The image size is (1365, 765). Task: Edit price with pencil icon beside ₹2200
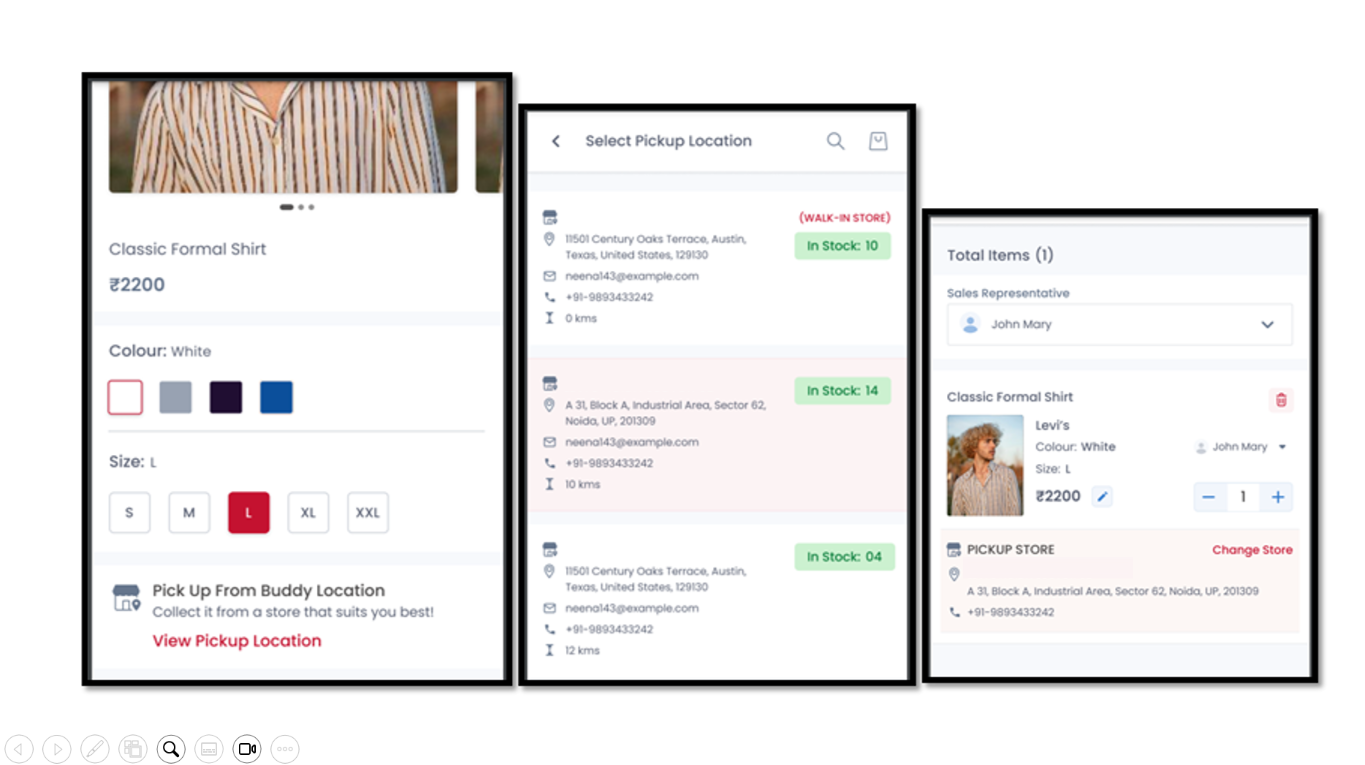point(1102,496)
